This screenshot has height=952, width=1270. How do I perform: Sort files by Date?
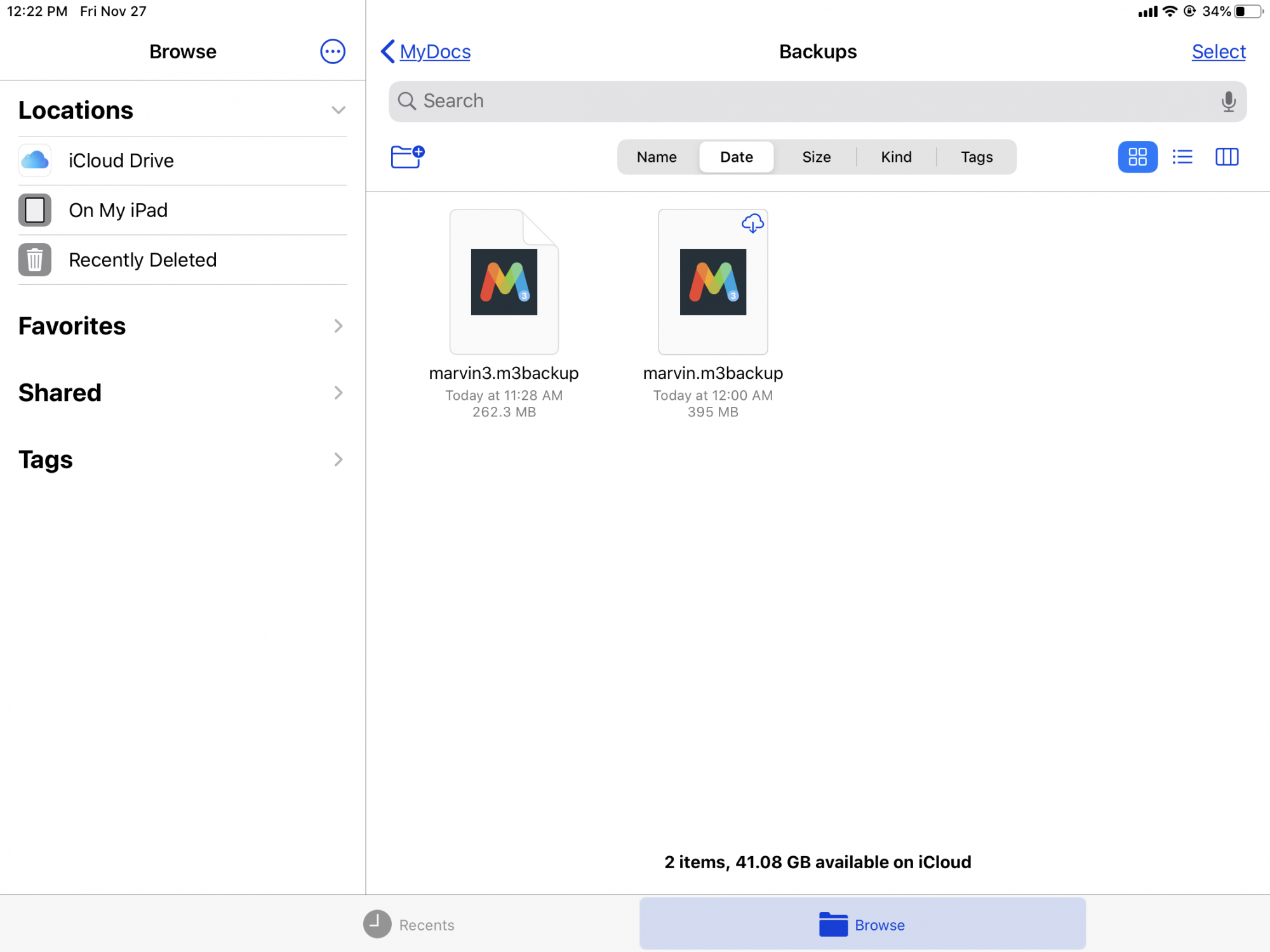737,157
